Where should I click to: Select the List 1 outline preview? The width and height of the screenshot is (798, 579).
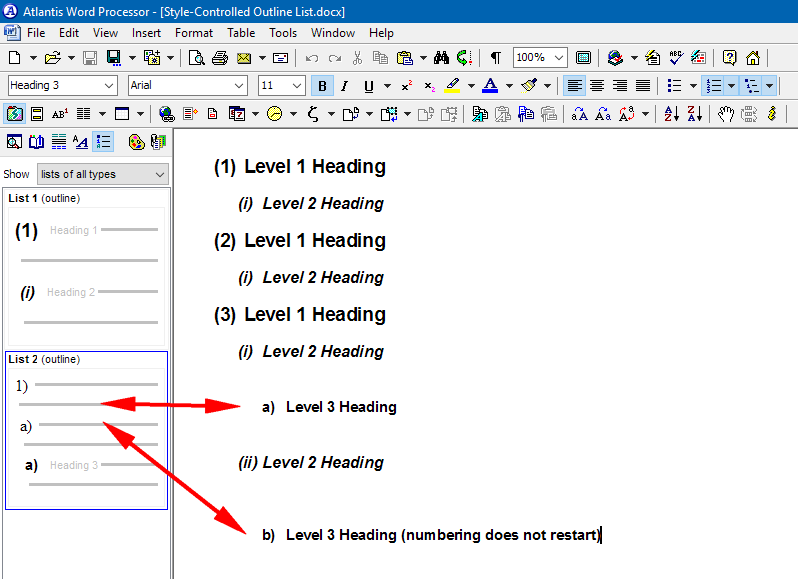[85, 275]
